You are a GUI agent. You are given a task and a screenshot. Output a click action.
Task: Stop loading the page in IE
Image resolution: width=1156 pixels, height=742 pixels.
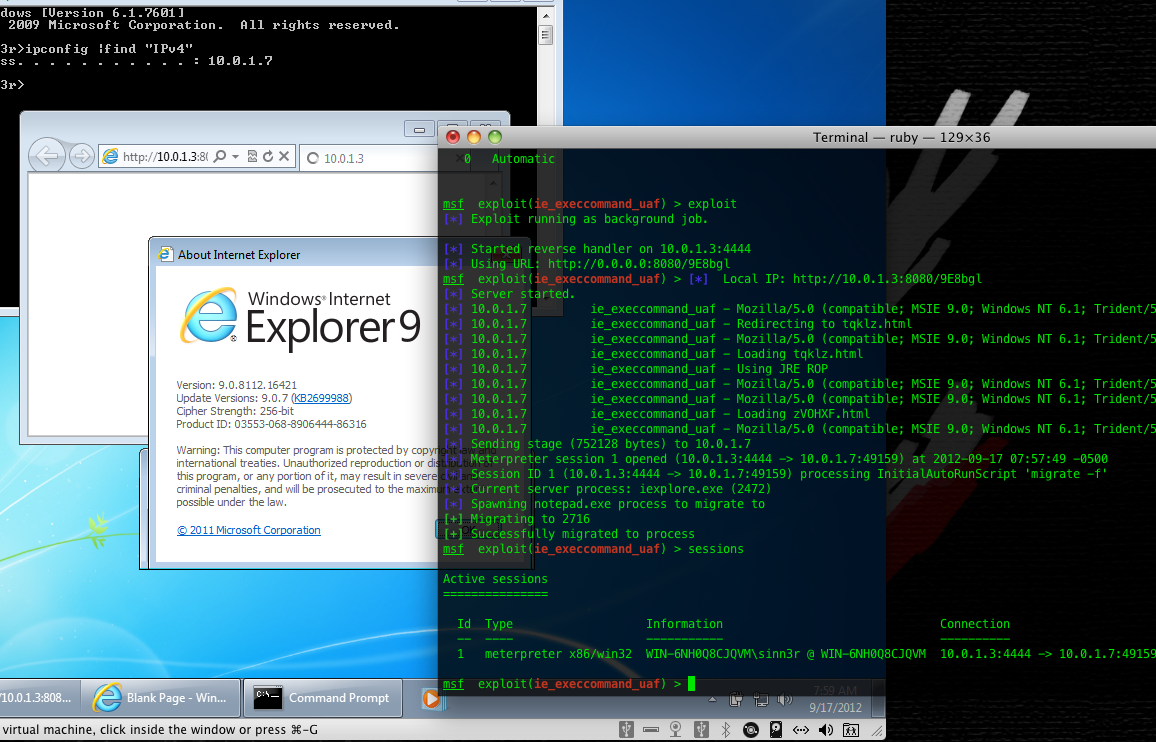[x=284, y=157]
